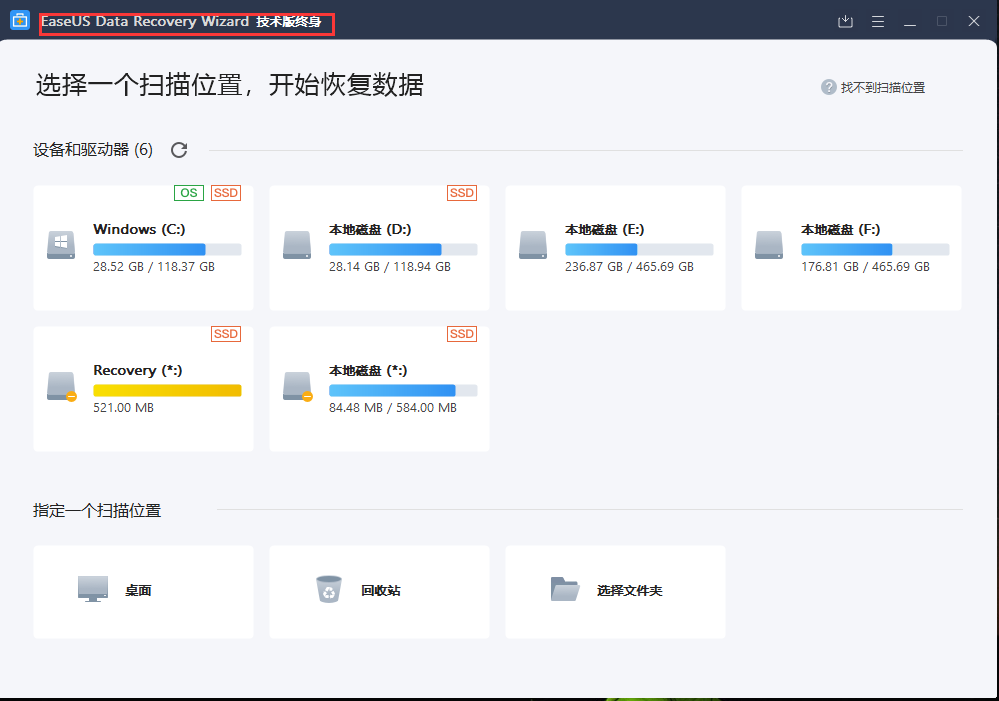Click the 桌面 desktop monitor icon

pyautogui.click(x=93, y=589)
